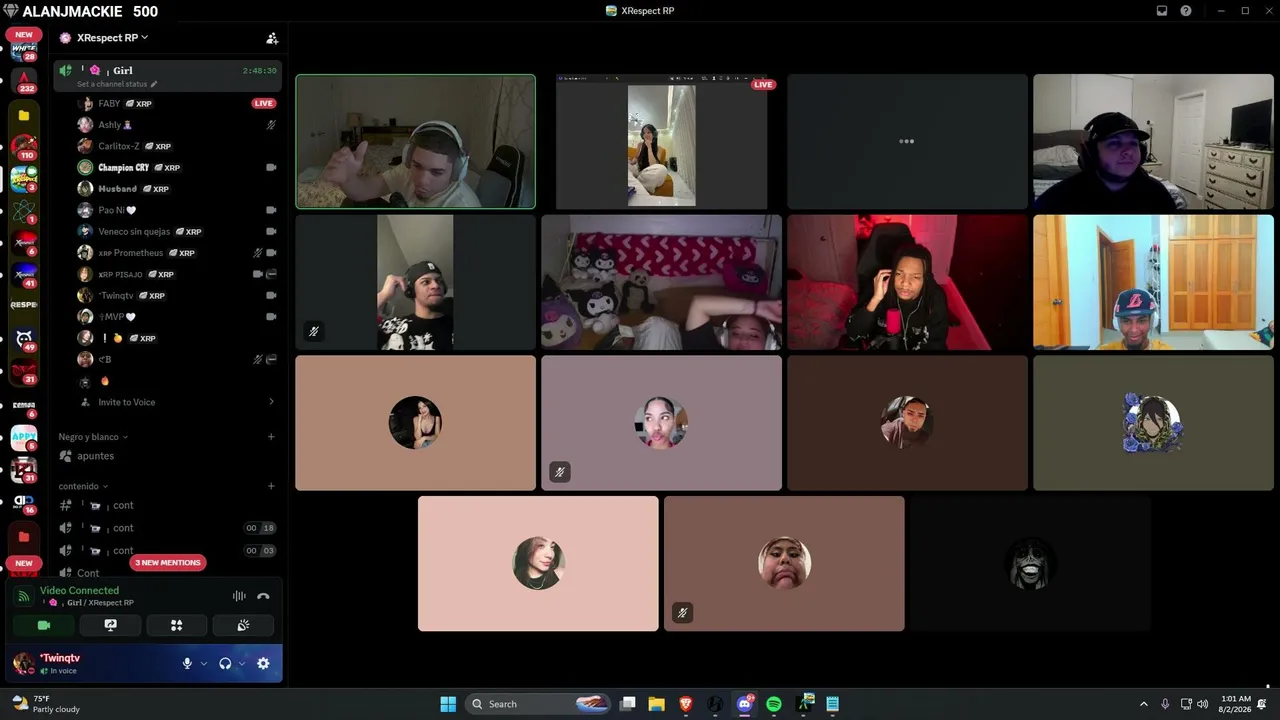Screen dimensions: 1280x720
Task: Focus the video tile with red-lit gaming chair
Action: (x=907, y=282)
